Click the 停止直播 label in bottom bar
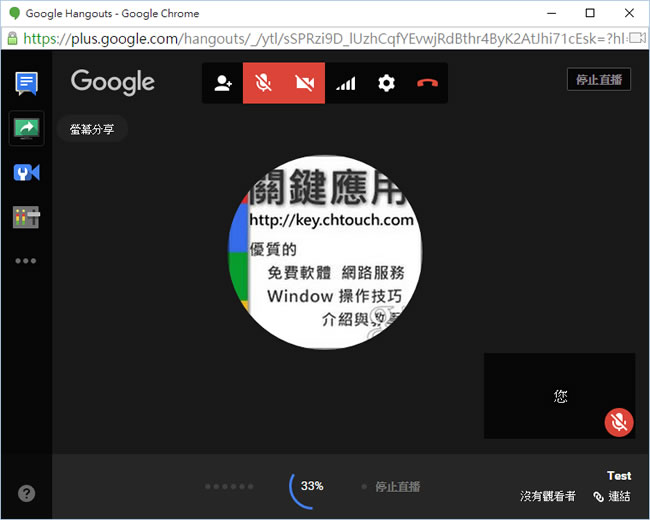 coord(398,486)
